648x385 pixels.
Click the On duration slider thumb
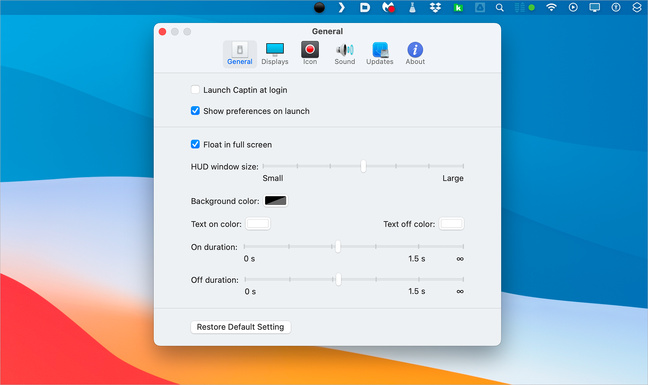coord(338,247)
